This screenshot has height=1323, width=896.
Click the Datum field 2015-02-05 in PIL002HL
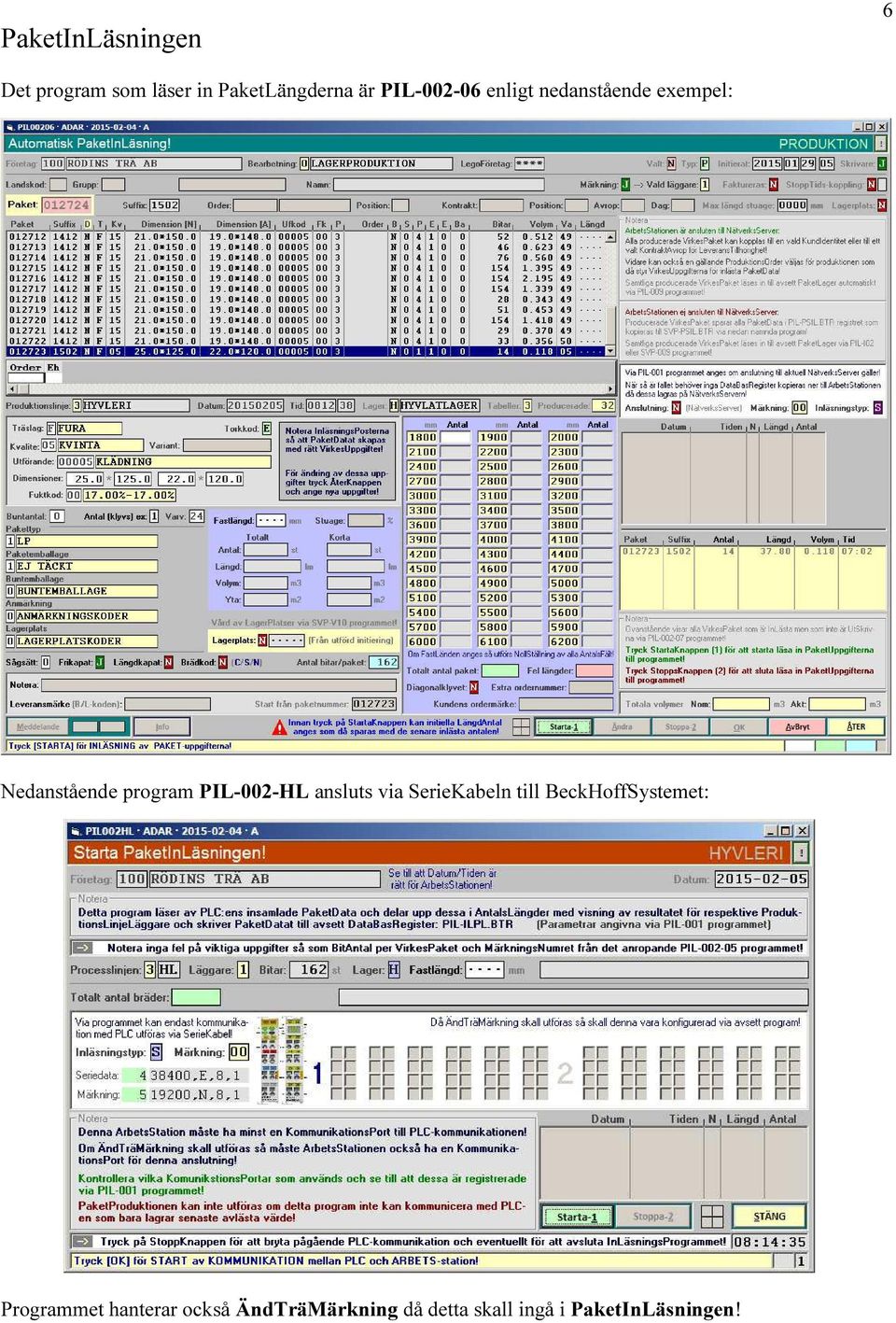[x=762, y=879]
